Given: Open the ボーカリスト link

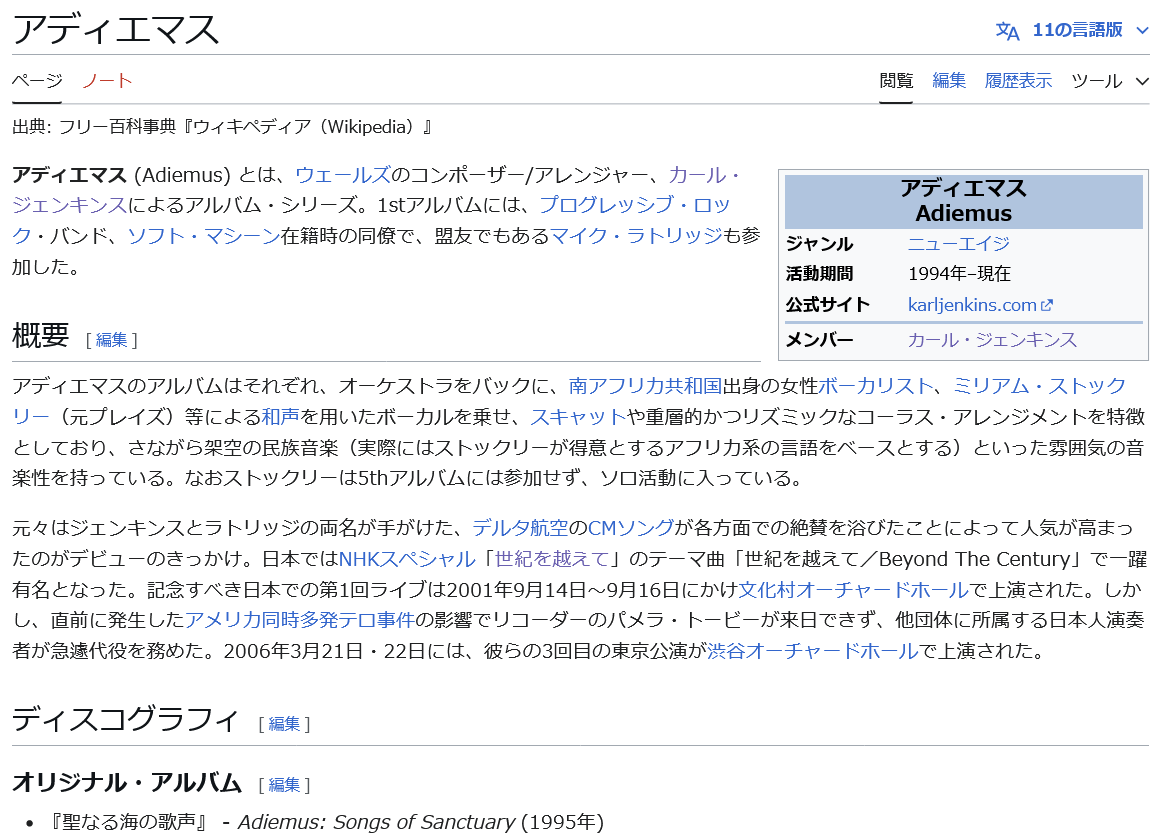Looking at the screenshot, I should coord(875,385).
